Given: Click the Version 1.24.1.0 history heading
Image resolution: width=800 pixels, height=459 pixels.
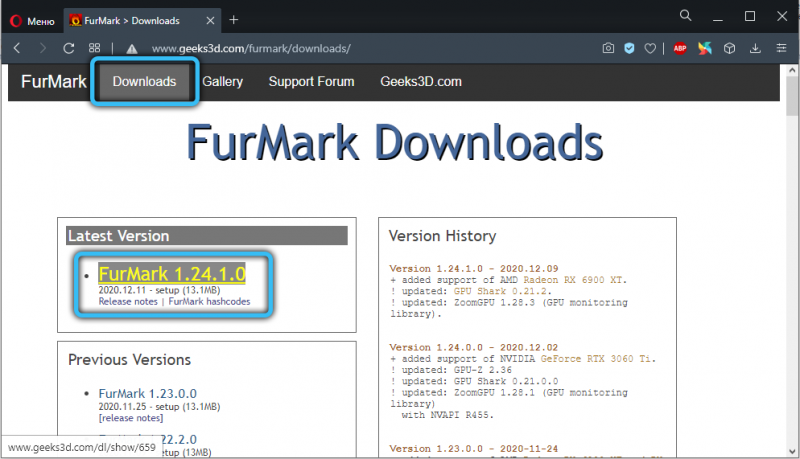Looking at the screenshot, I should coord(473,268).
